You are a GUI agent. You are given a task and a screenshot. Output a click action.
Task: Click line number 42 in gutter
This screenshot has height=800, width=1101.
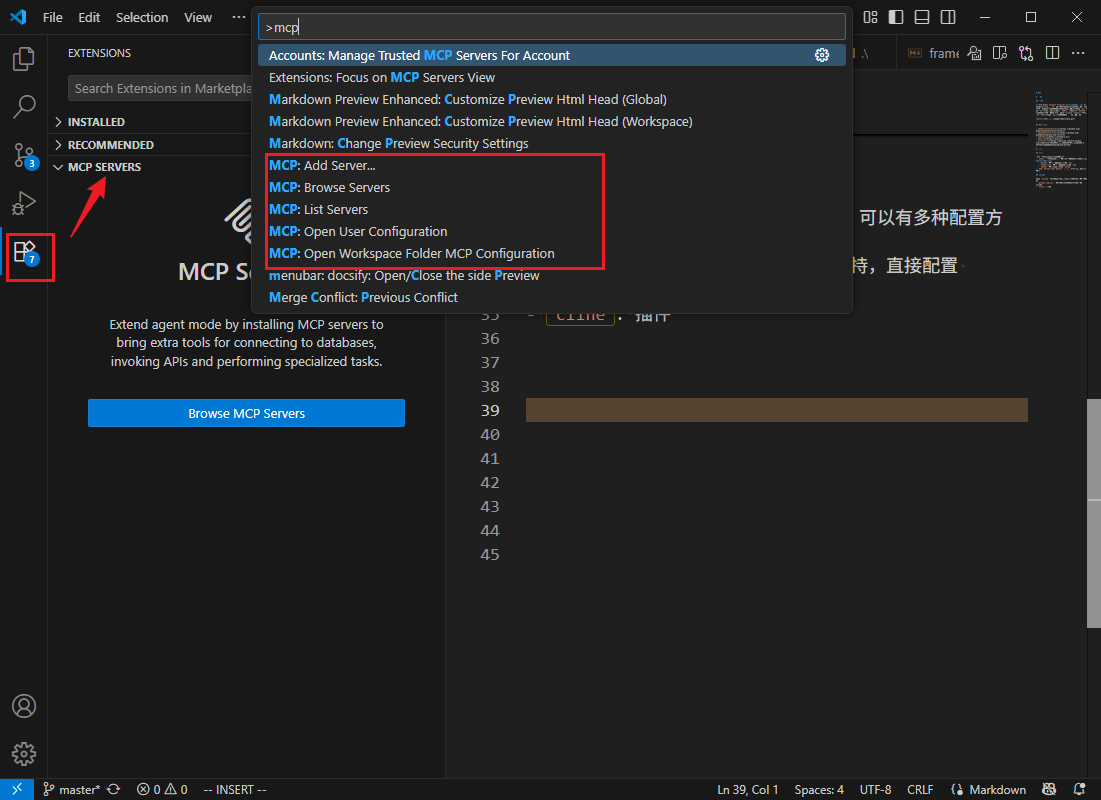coord(490,483)
